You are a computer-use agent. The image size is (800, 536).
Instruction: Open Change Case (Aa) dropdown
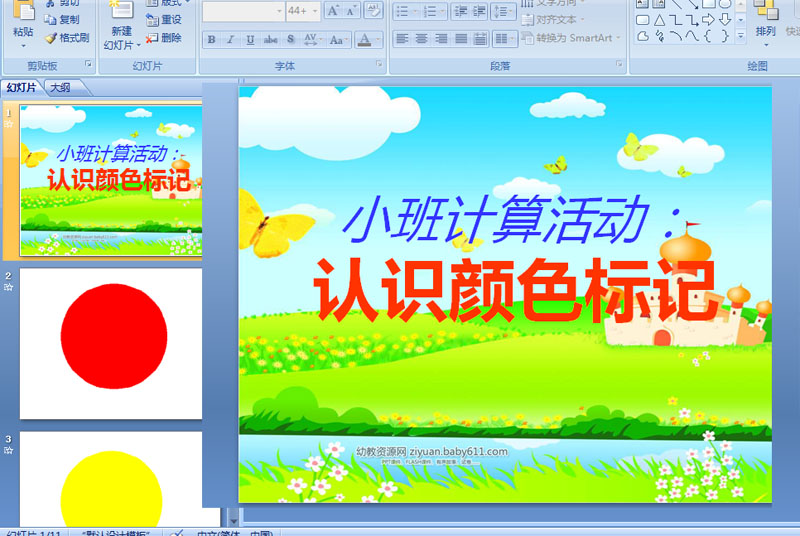pyautogui.click(x=339, y=39)
